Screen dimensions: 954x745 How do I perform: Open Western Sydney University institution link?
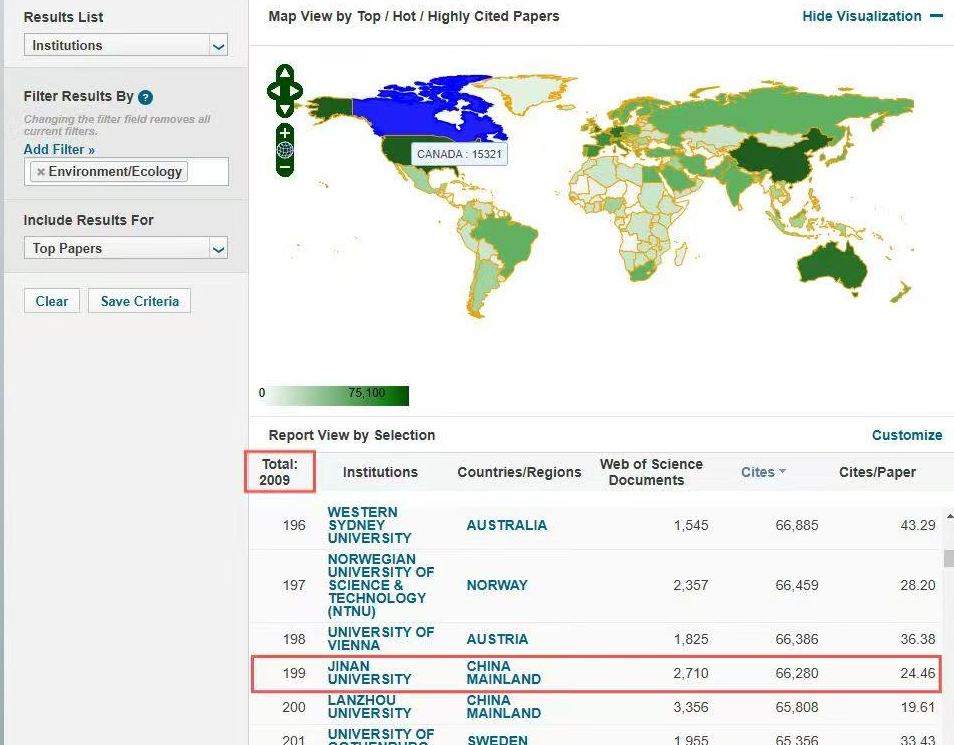point(369,525)
